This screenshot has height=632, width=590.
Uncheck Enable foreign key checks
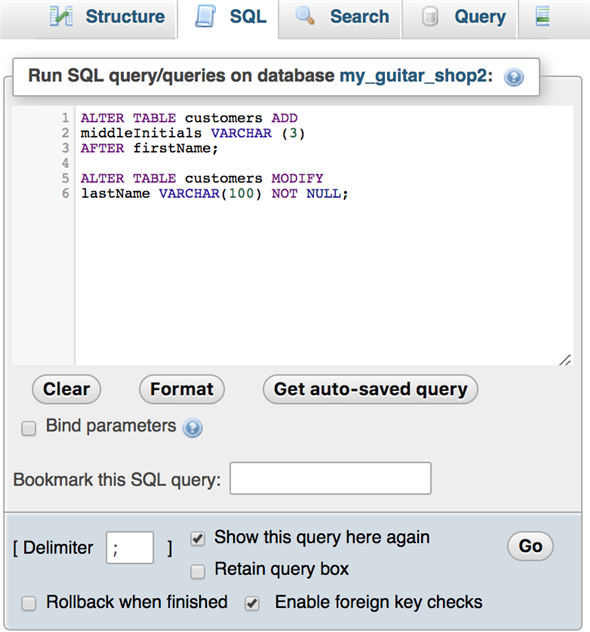(252, 604)
